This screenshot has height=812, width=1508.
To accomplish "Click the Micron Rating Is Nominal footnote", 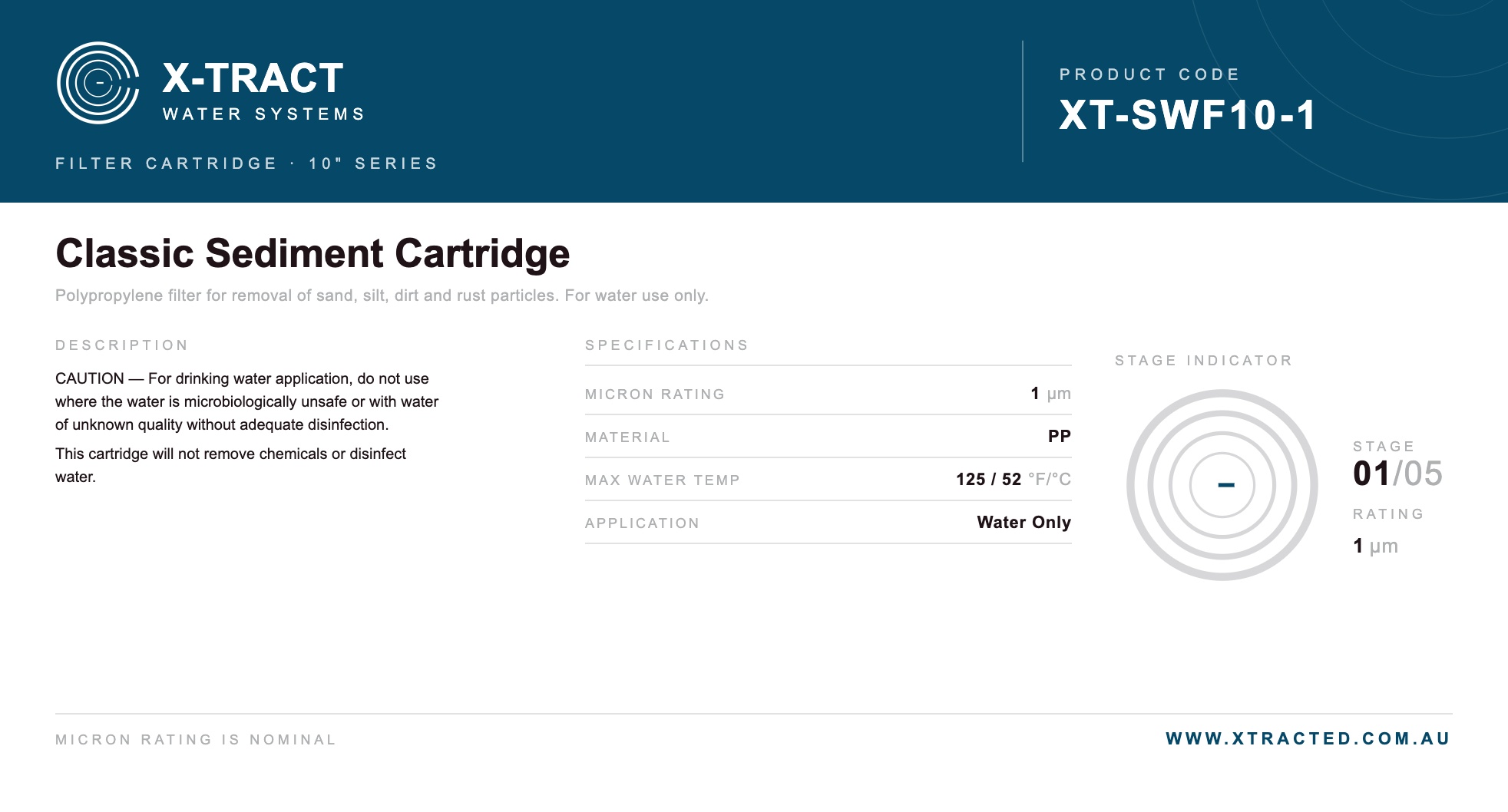I will (196, 739).
